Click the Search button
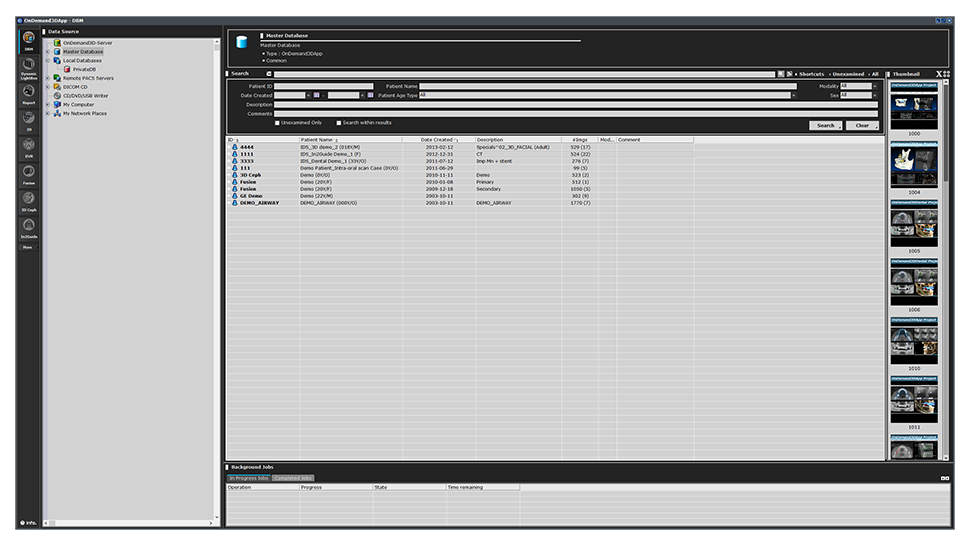The image size is (965, 545). point(826,125)
